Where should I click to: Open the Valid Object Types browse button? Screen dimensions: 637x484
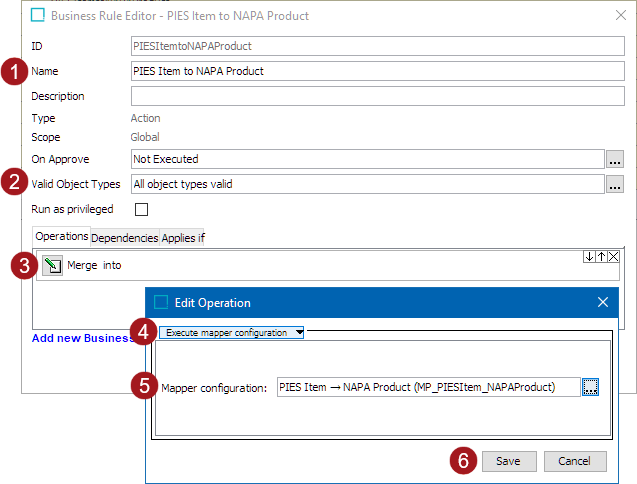615,184
